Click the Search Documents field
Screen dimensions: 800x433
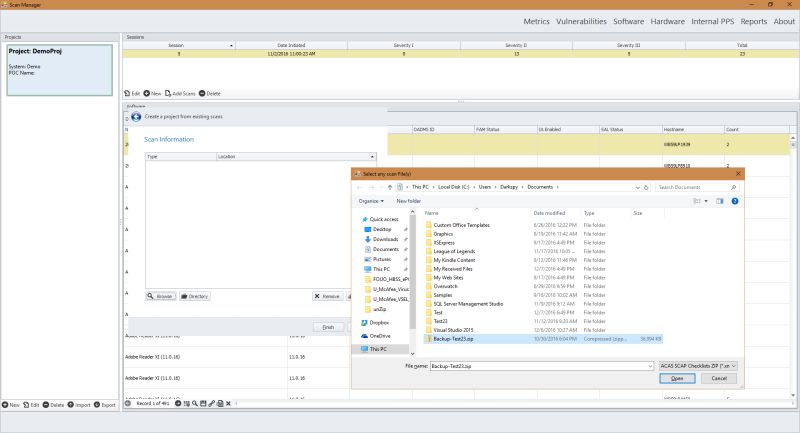click(696, 187)
